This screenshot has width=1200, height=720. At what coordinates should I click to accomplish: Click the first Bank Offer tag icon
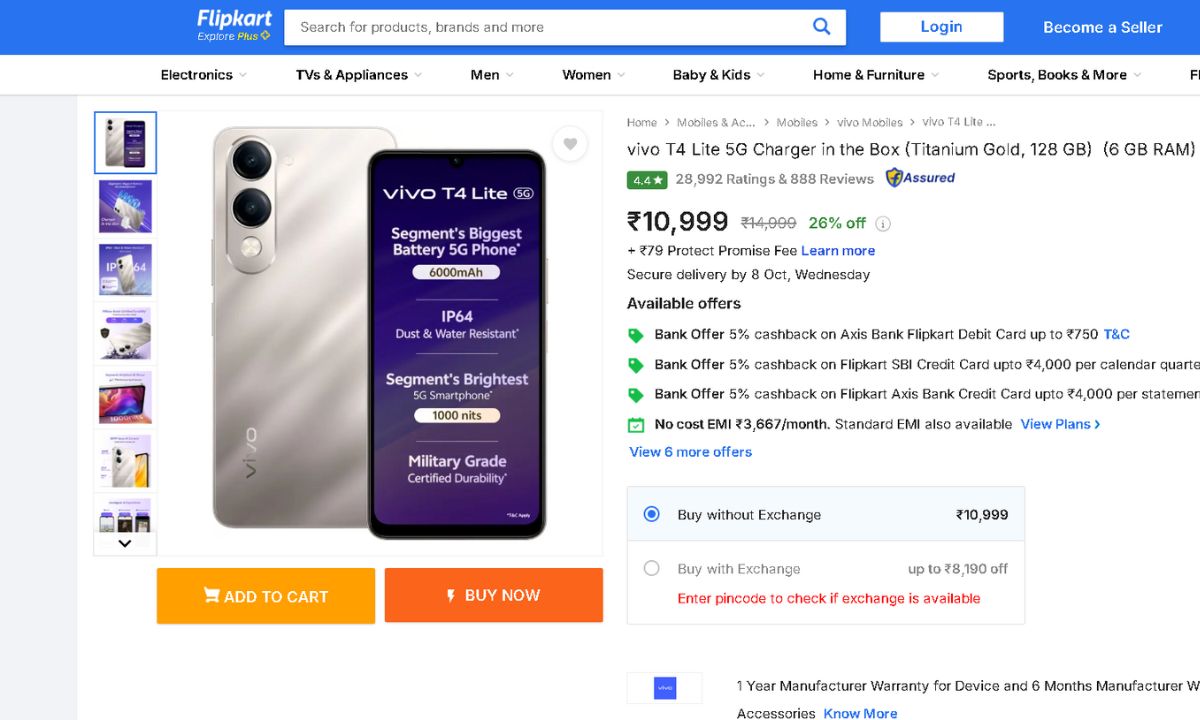pyautogui.click(x=636, y=335)
